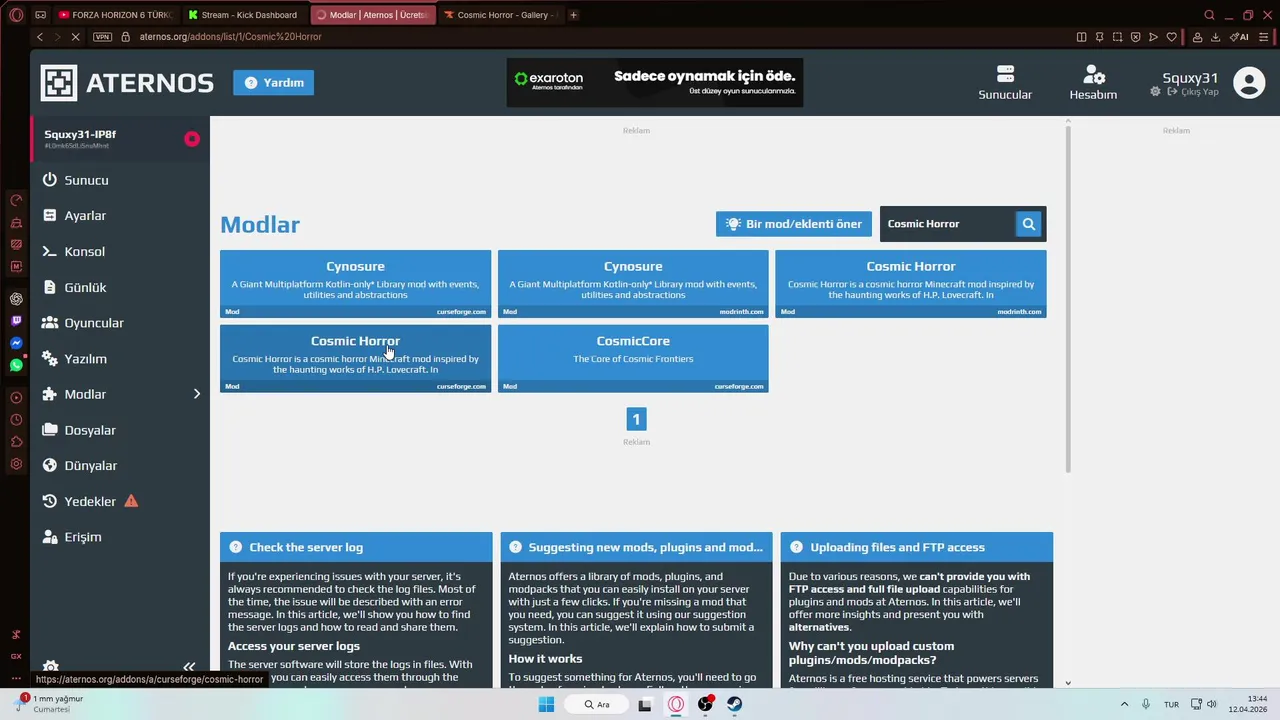Open the Sunucu sidebar menu item
The image size is (1280, 720).
120,180
